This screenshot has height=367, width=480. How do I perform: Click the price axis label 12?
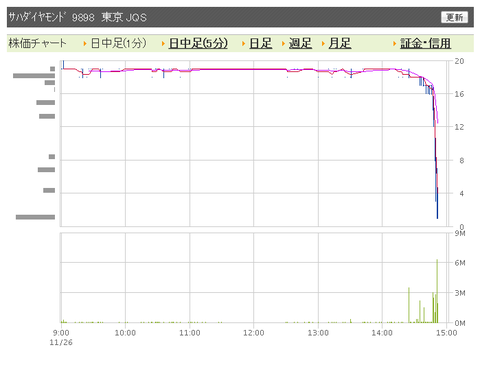[x=459, y=127]
